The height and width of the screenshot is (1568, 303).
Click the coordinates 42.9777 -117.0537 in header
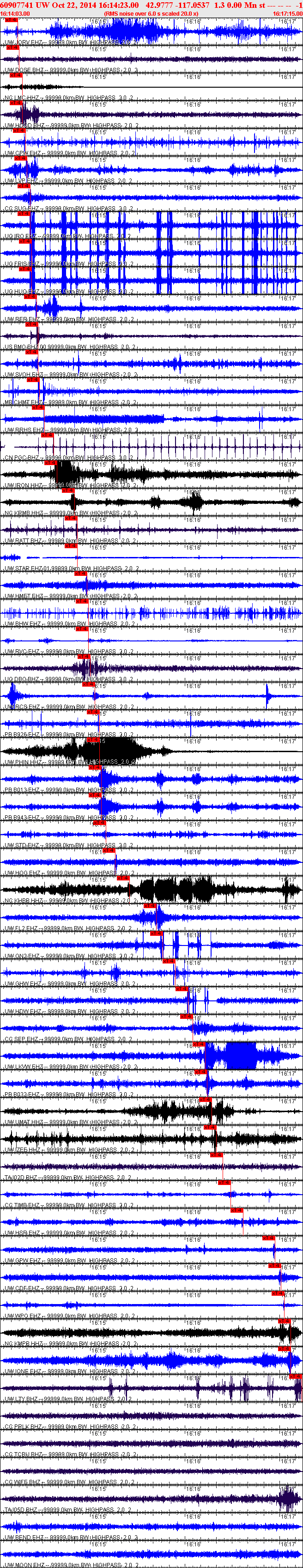coord(177,5)
